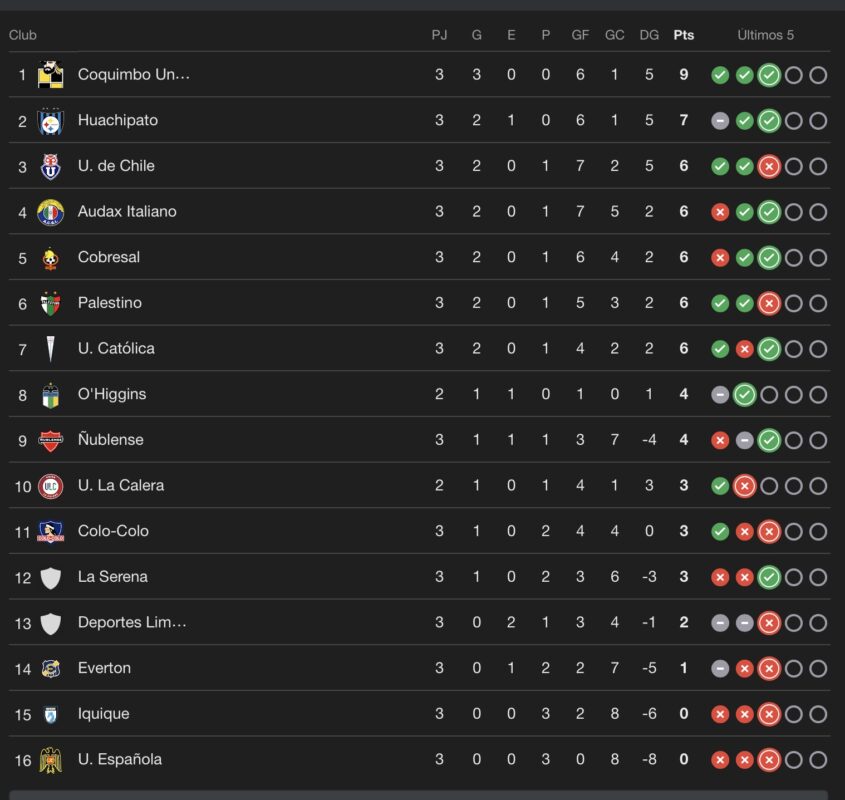This screenshot has width=845, height=800.
Task: Click the Everton club badge
Action: (x=50, y=668)
